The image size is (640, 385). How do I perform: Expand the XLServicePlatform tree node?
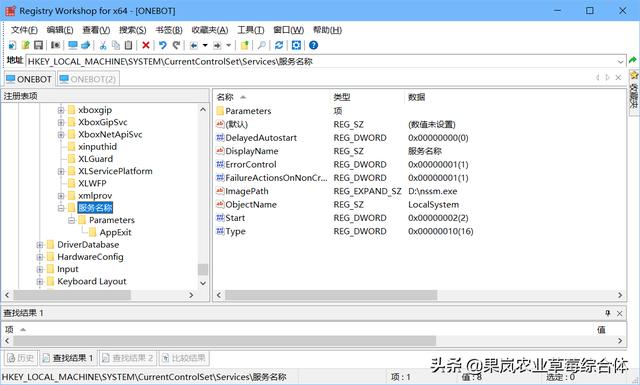coord(61,171)
